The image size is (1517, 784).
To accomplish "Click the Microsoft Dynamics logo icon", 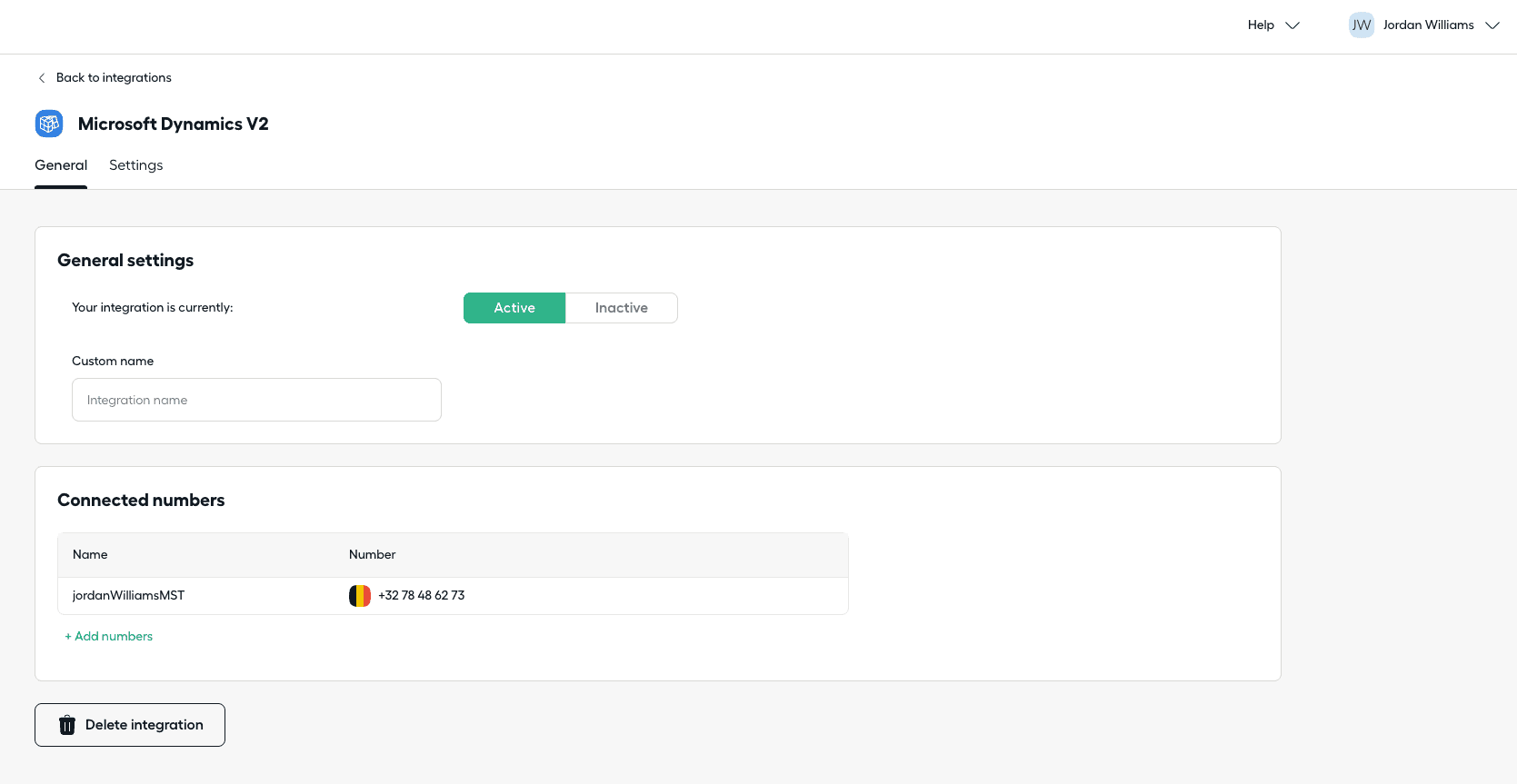I will click(49, 124).
